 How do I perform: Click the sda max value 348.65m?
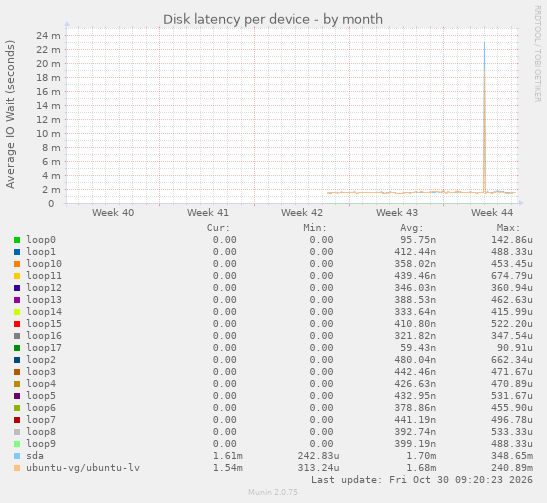pos(512,456)
